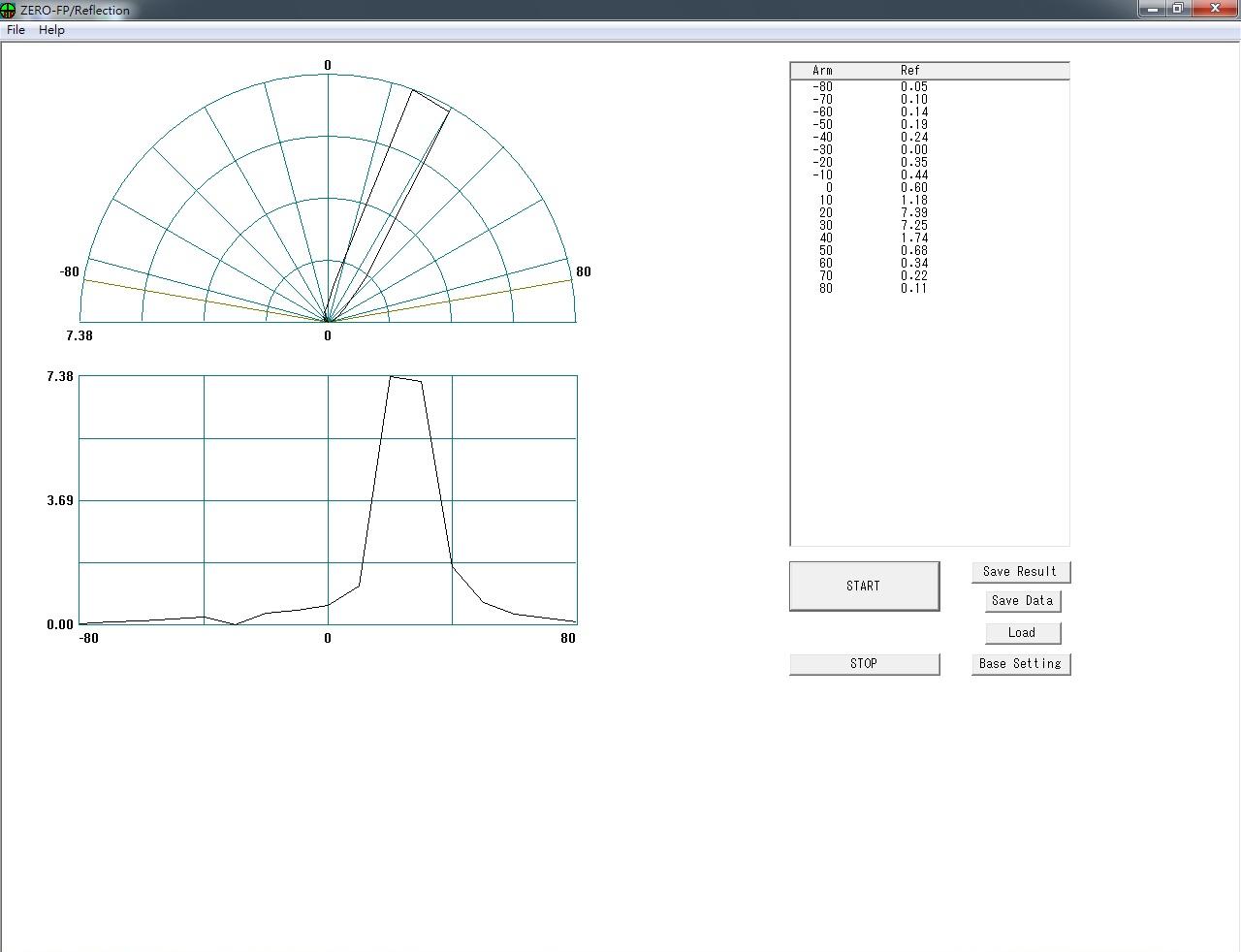Click the peak of the line graph

(x=391, y=376)
